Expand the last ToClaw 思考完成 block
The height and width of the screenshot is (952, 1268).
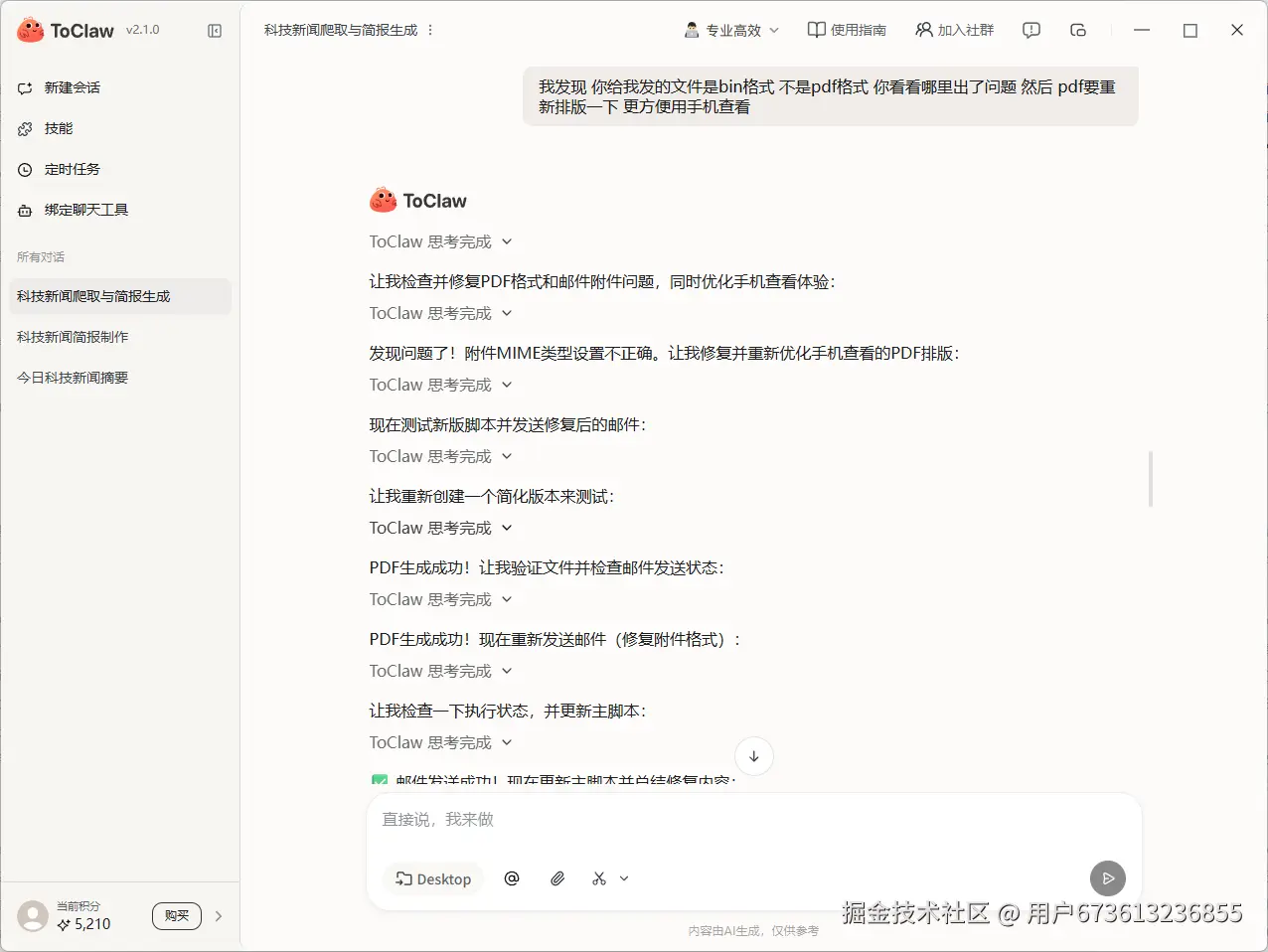(441, 742)
